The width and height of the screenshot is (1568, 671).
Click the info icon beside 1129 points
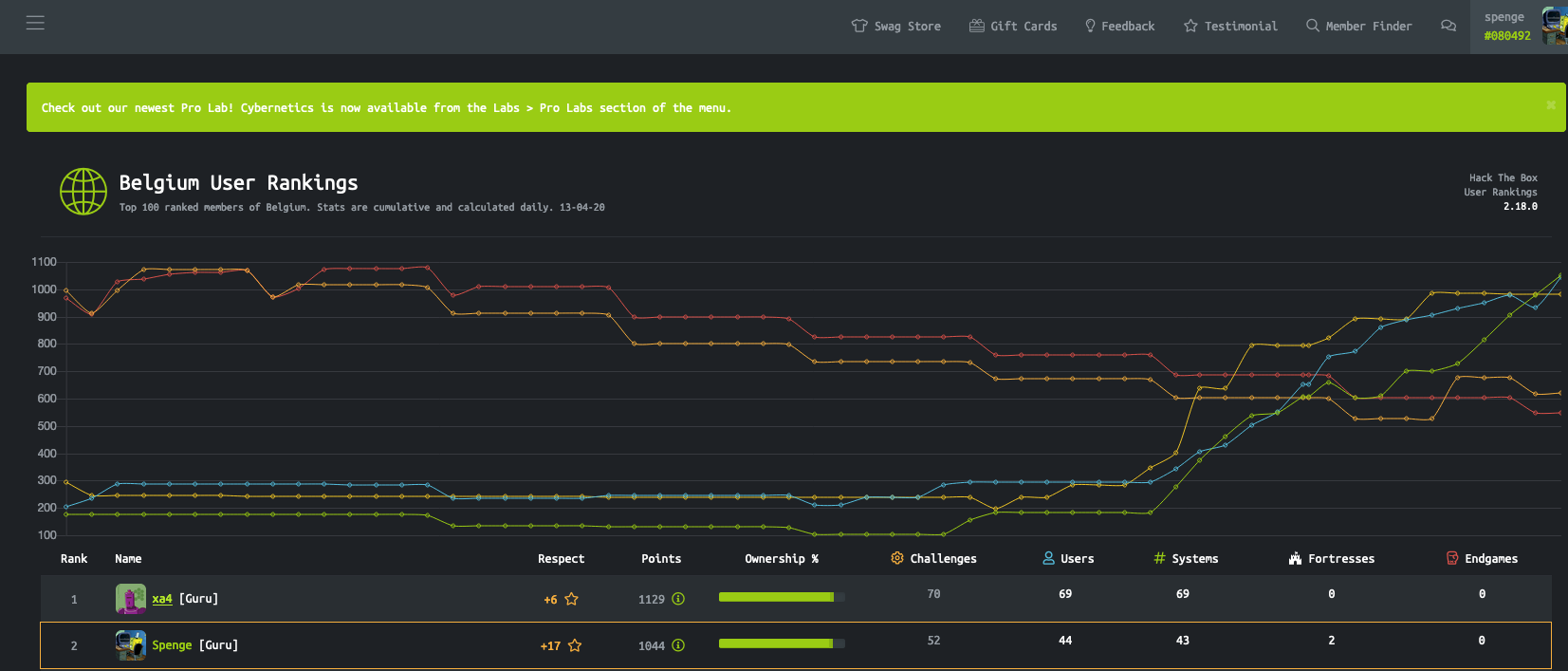(x=678, y=599)
